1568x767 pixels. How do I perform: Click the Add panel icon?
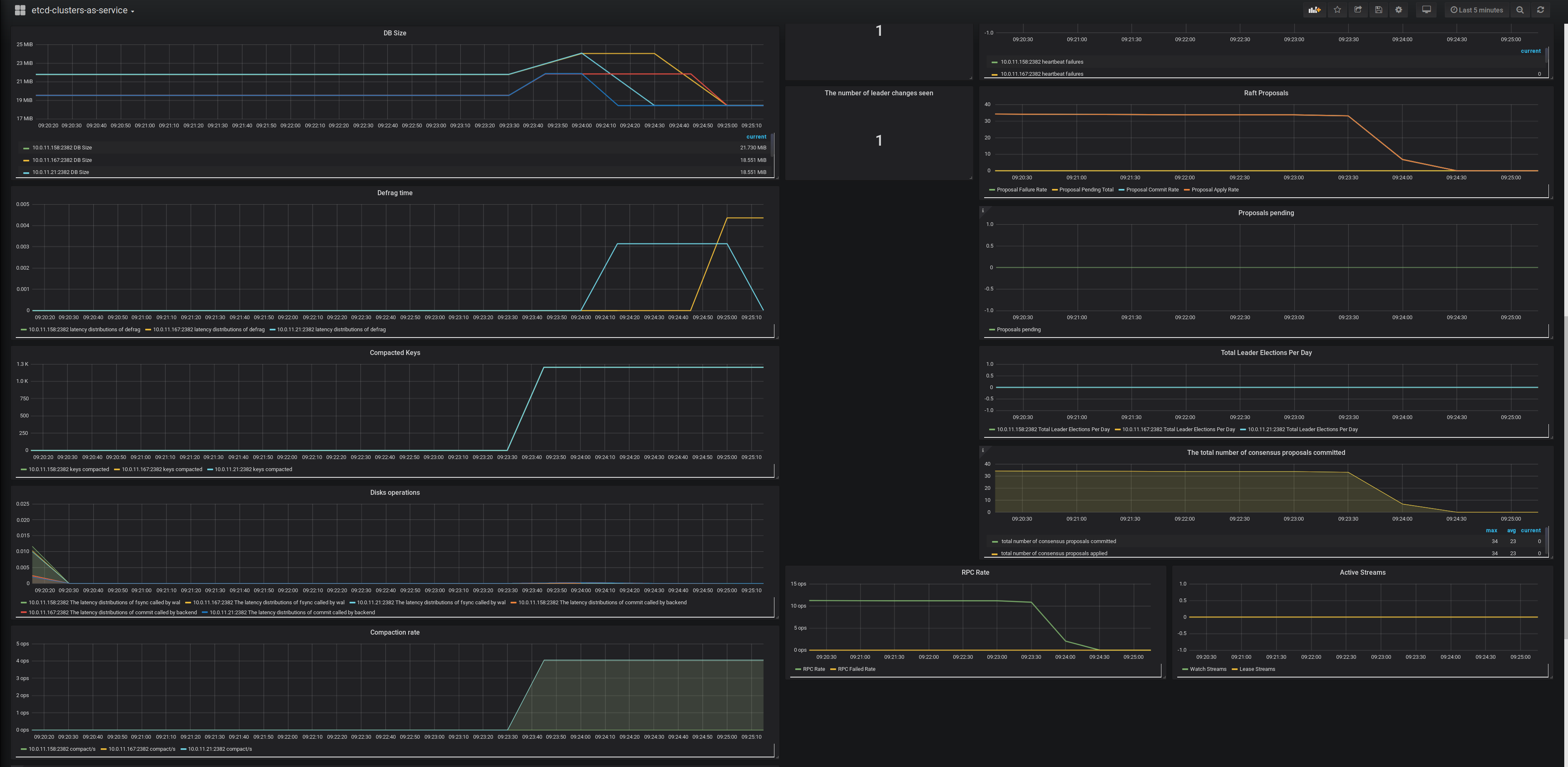[x=1314, y=10]
